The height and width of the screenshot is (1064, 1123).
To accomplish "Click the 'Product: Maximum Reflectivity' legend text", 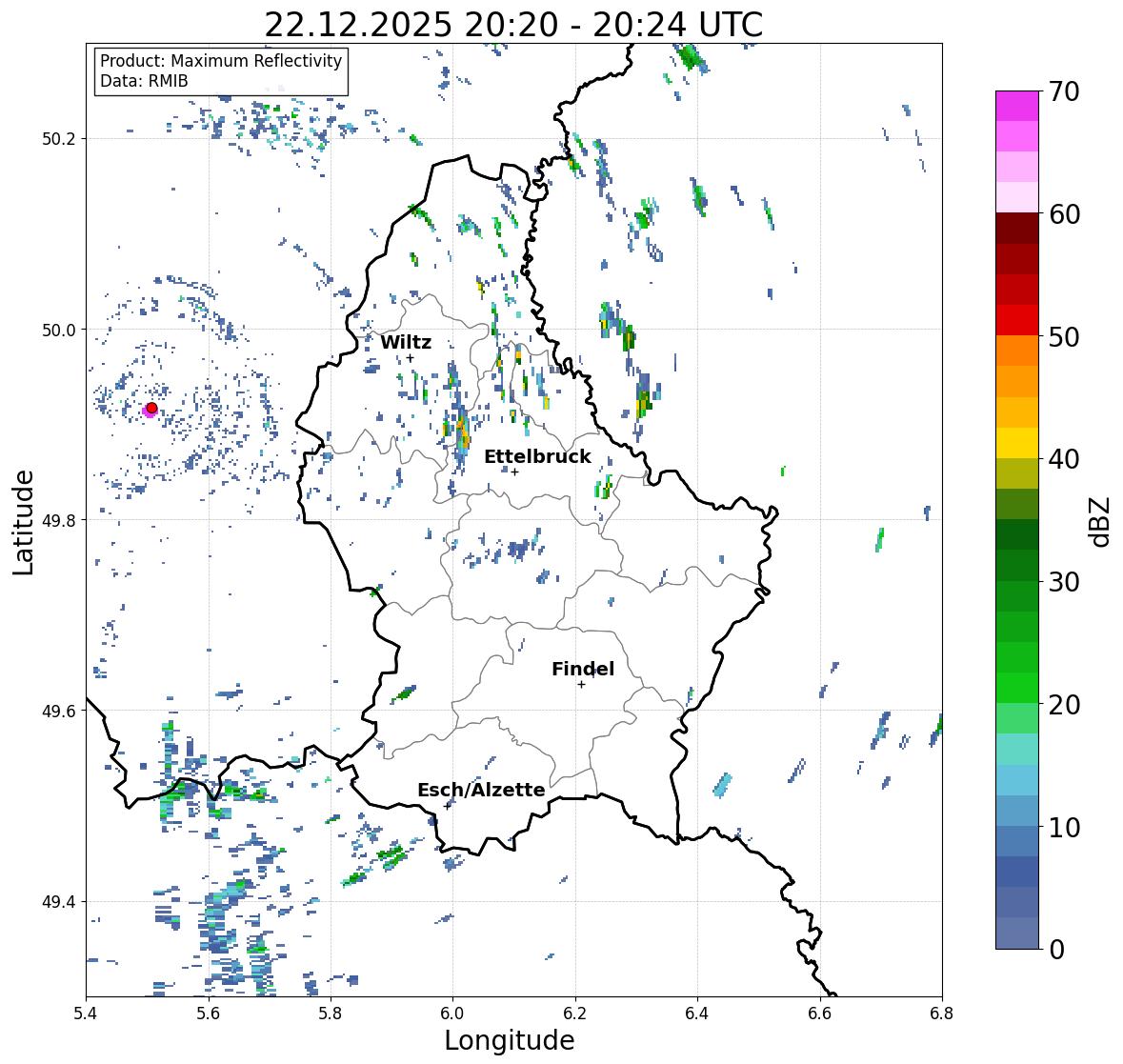I will click(x=221, y=61).
